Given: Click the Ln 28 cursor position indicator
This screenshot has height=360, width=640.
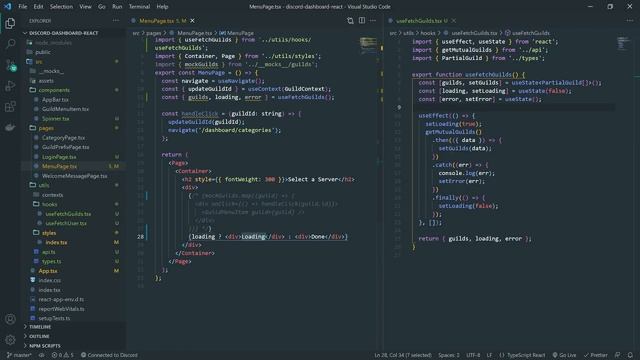Looking at the screenshot, I should point(403,355).
